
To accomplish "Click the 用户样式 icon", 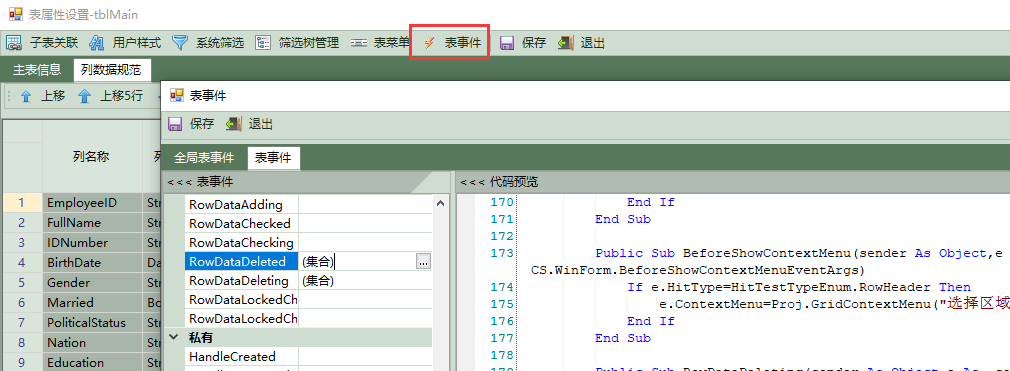I will click(97, 43).
